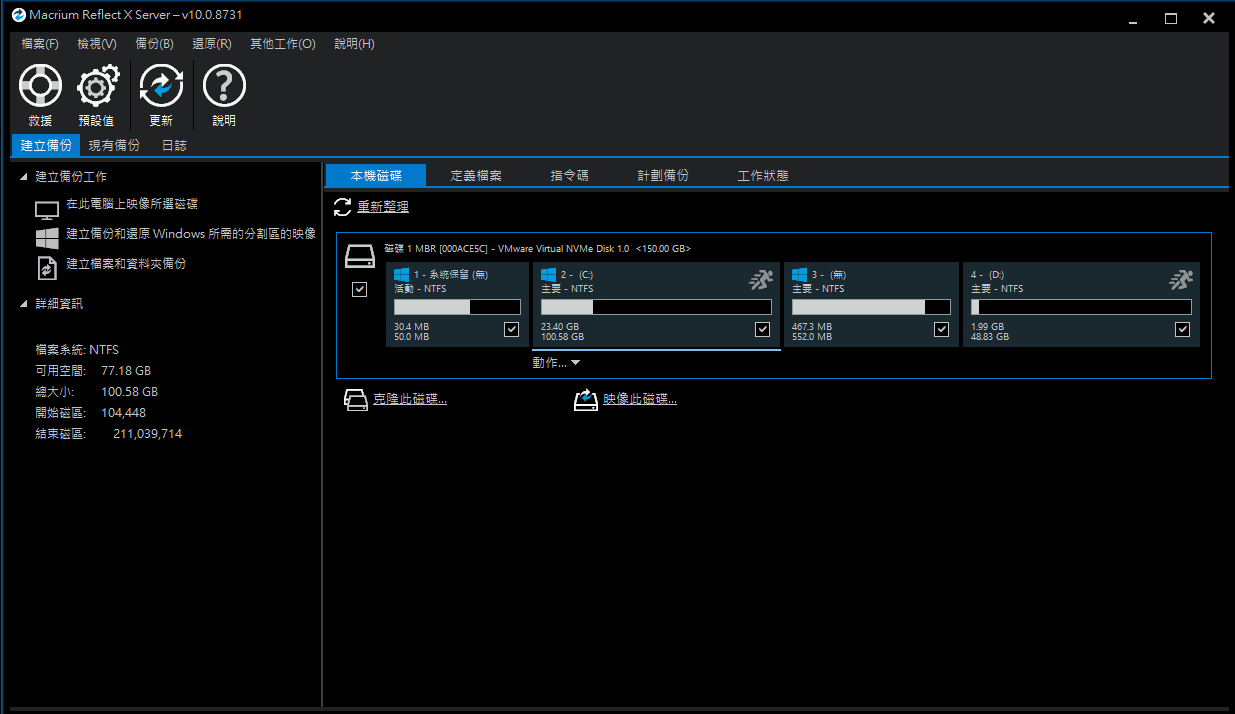Collapse the 詳細資訊 details section
The height and width of the screenshot is (714, 1235).
tap(24, 304)
